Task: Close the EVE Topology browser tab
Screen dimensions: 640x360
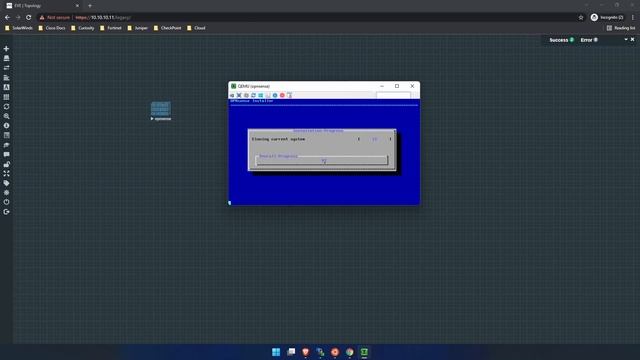Action: 77,6
